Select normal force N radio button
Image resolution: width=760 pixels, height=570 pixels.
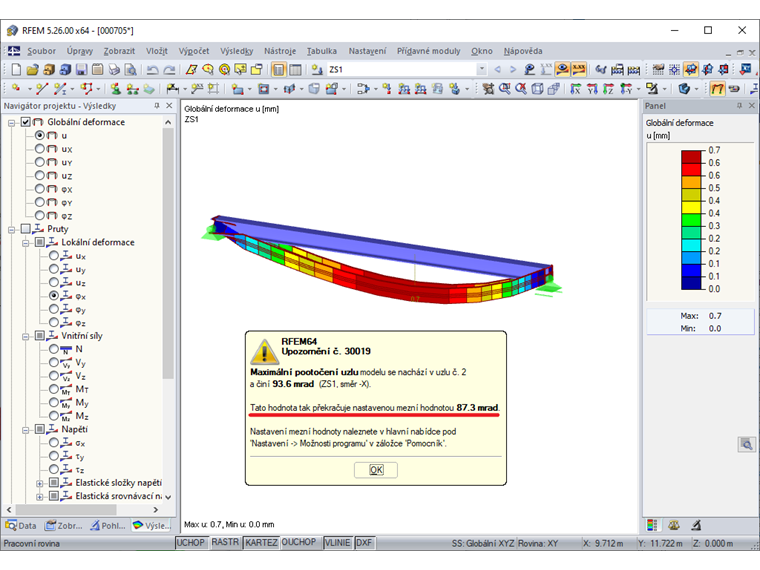54,349
